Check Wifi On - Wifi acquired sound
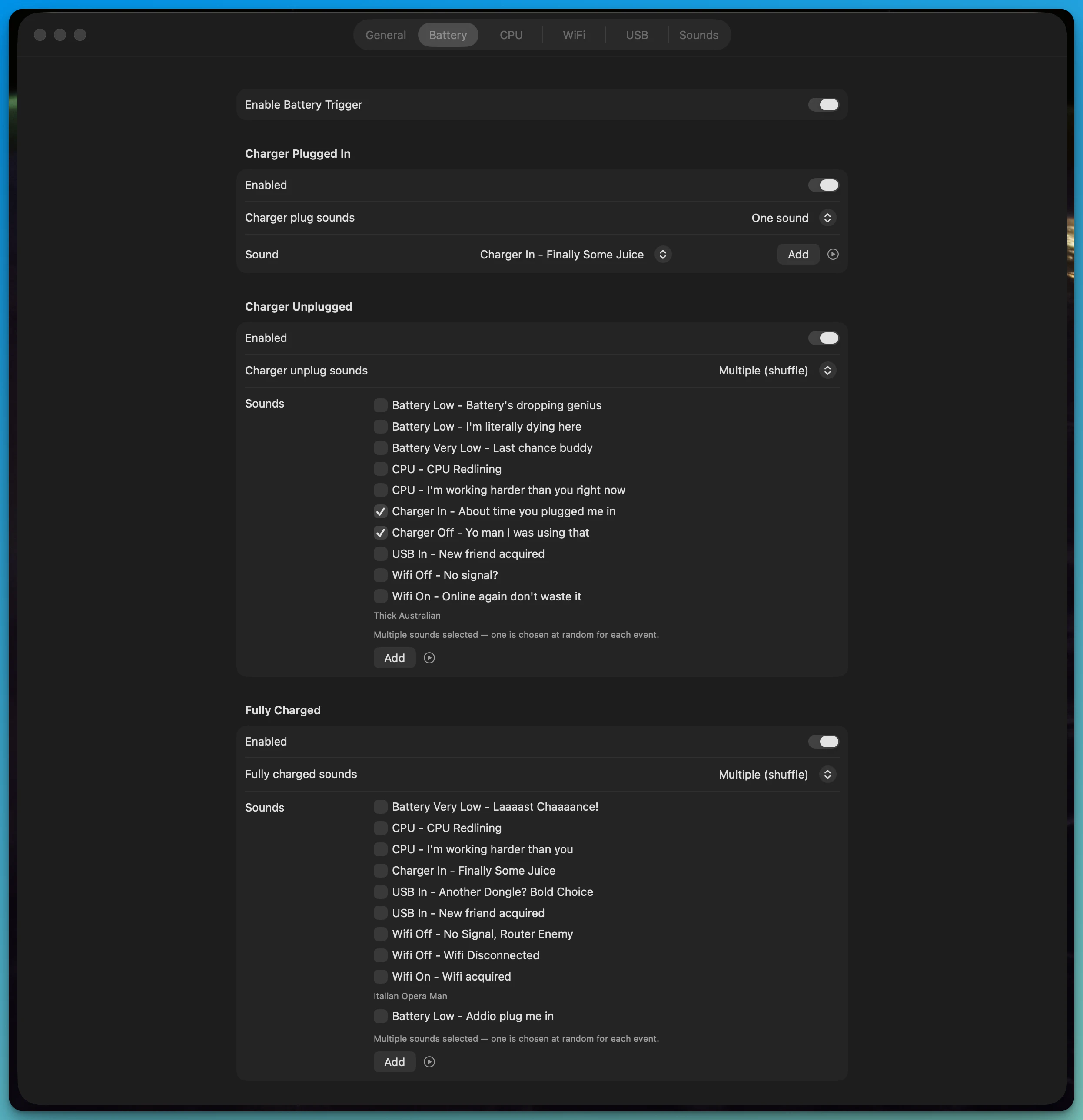The image size is (1083, 1120). [x=381, y=977]
